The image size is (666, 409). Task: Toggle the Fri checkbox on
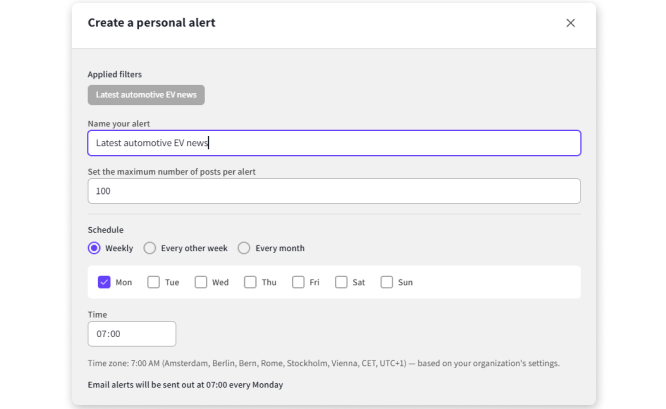pyautogui.click(x=298, y=282)
